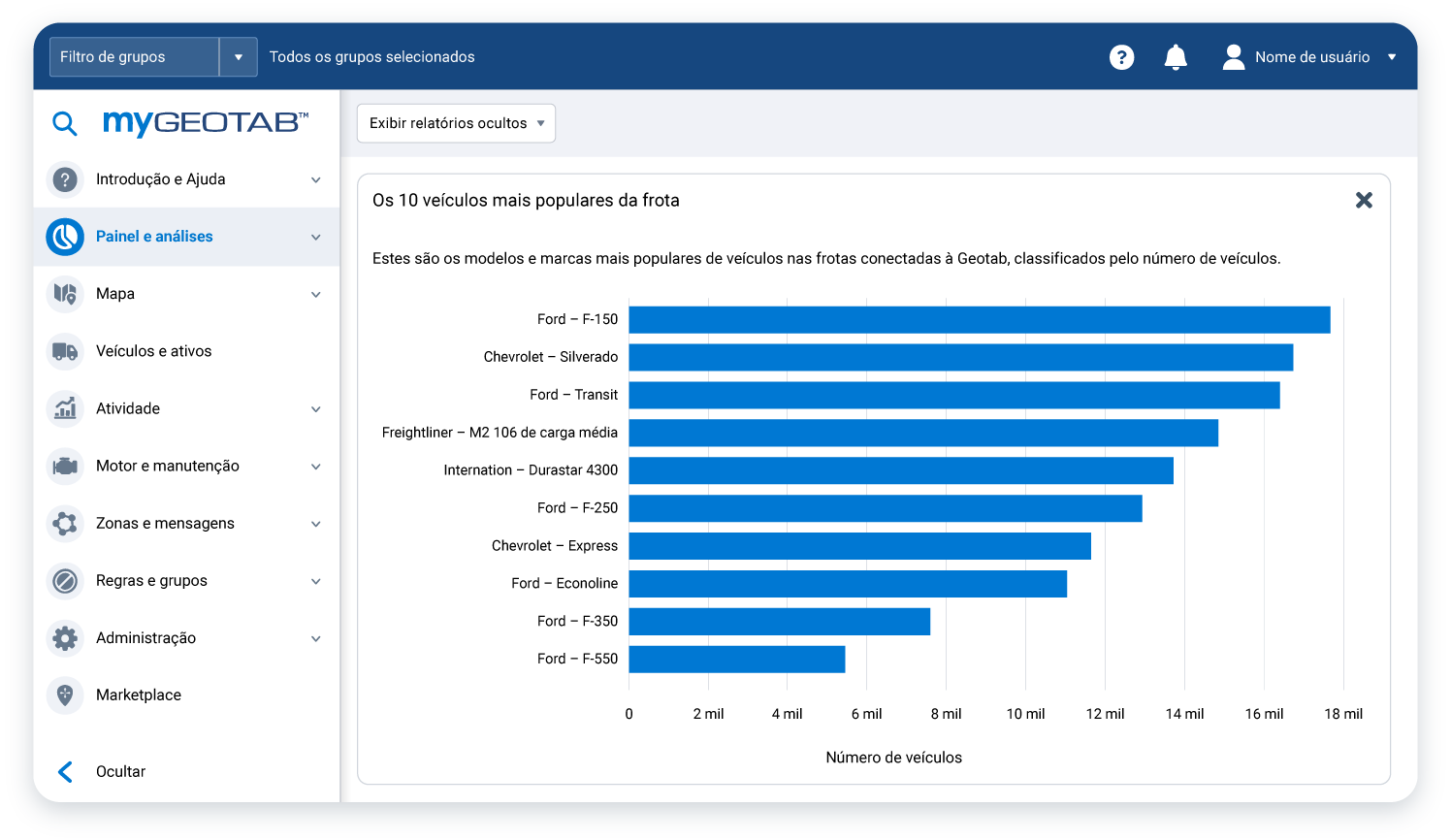Expand the Introdução e Ajuda chevron
This screenshot has width=1451, height=840.
tap(315, 179)
